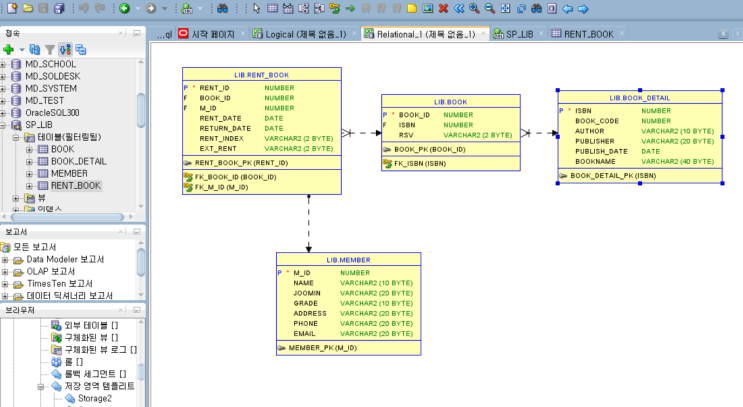Screen dimensions: 743x407
Task: Click the Fit Screen icon
Action: tap(506, 8)
